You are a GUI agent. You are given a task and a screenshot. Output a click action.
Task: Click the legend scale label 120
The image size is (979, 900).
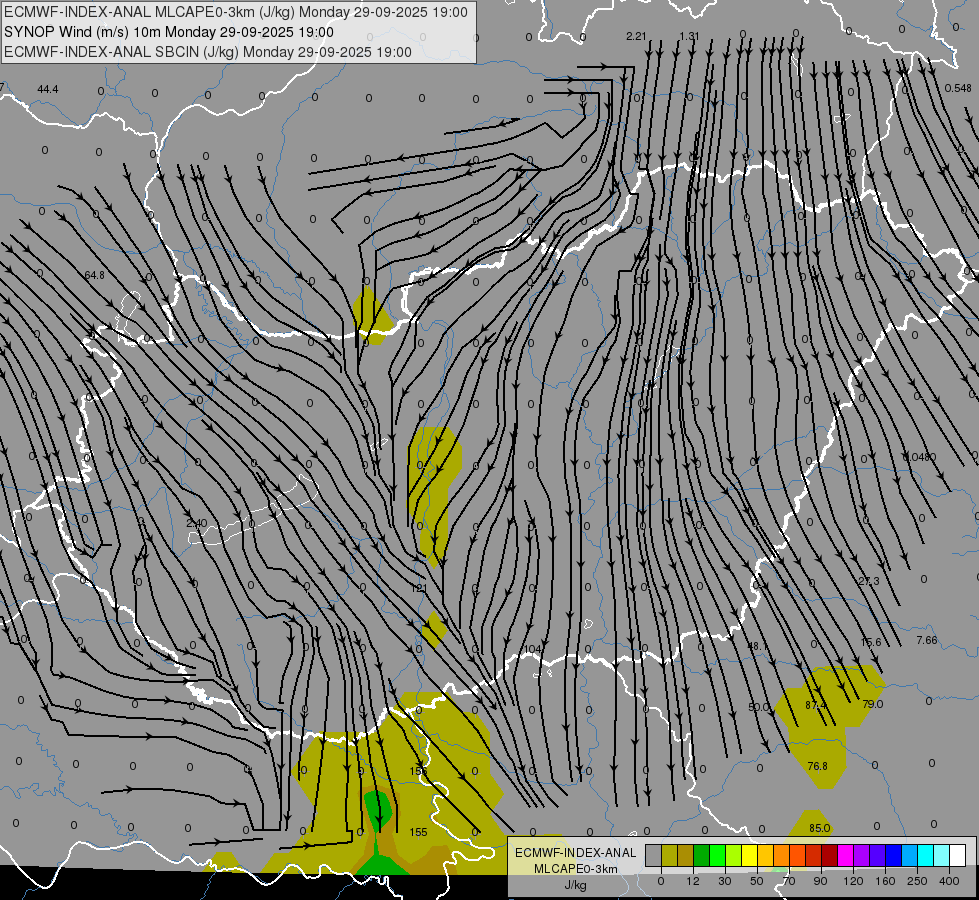tap(852, 881)
